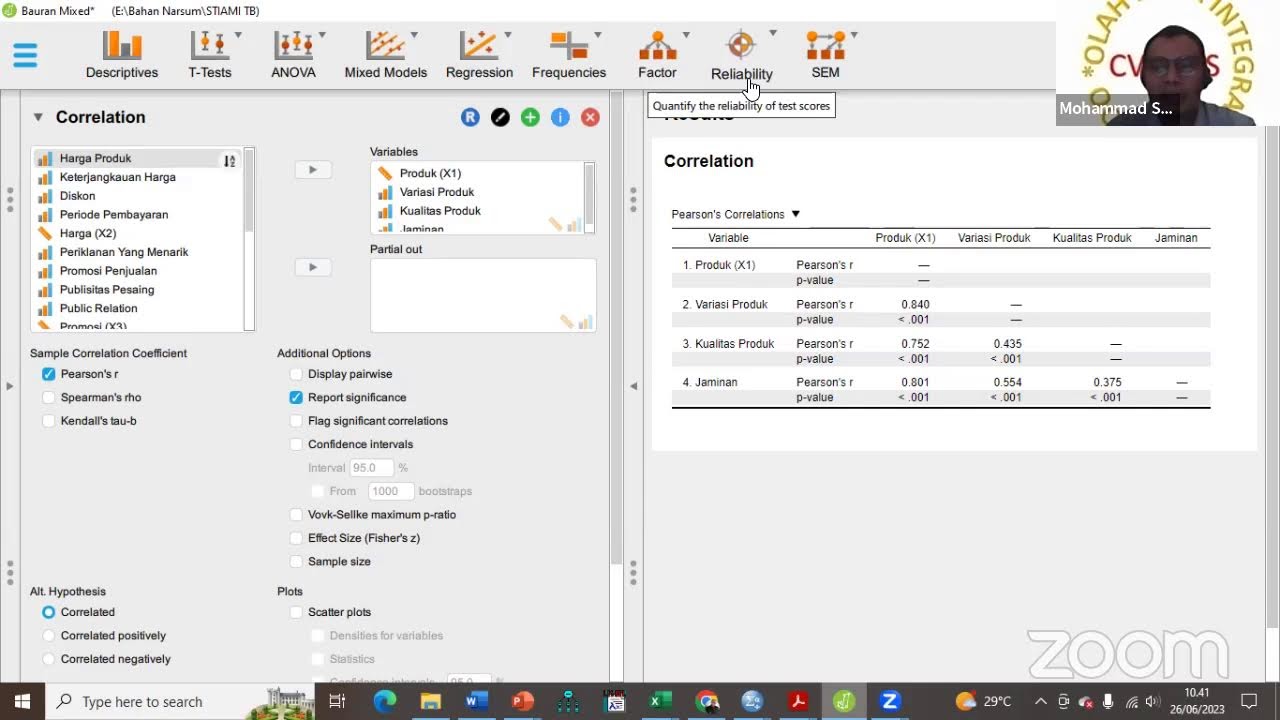Screen dimensions: 1280x720
Task: Click the blue R syntax icon
Action: coord(470,117)
